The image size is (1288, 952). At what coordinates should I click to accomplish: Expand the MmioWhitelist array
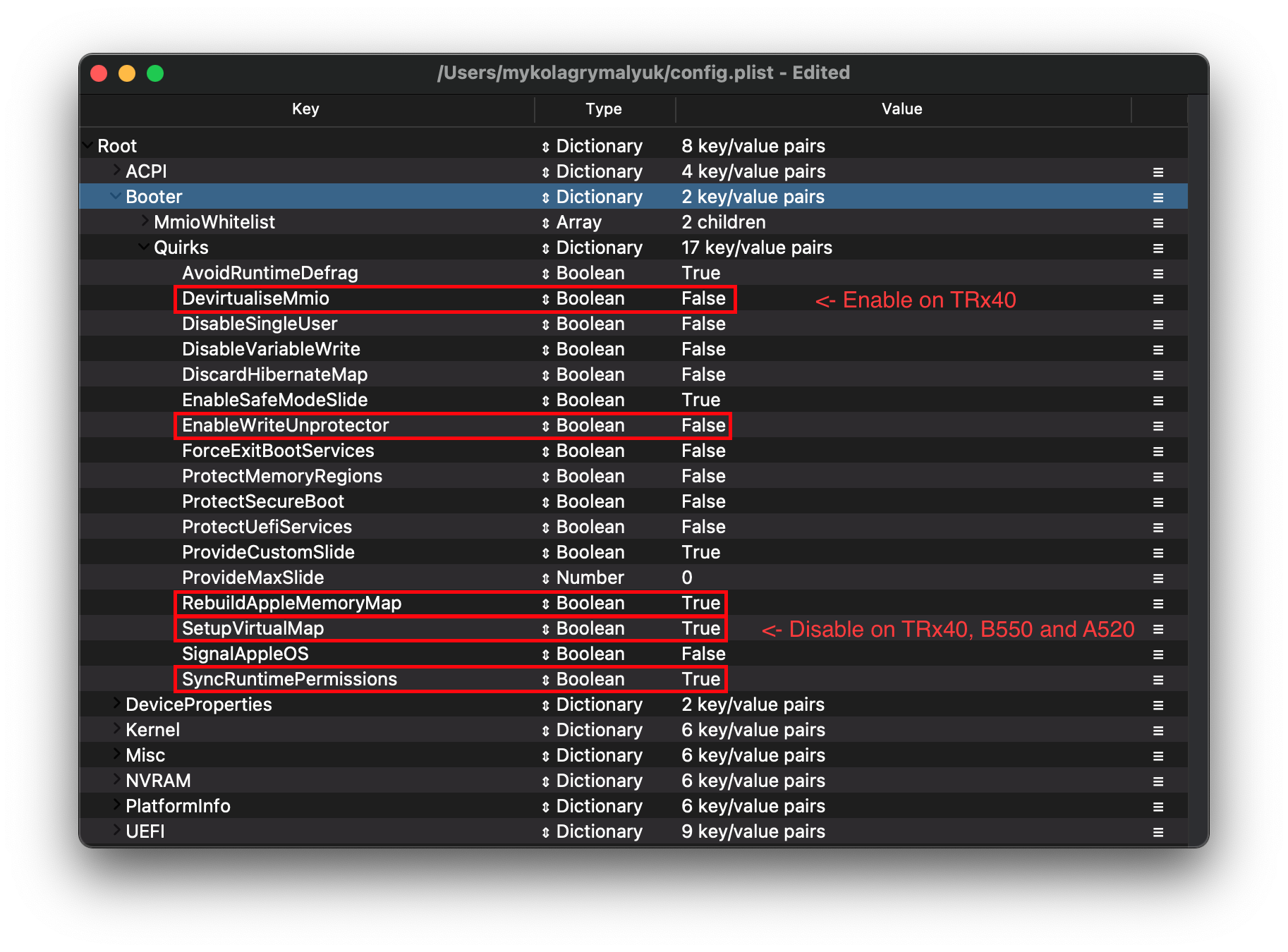[144, 221]
